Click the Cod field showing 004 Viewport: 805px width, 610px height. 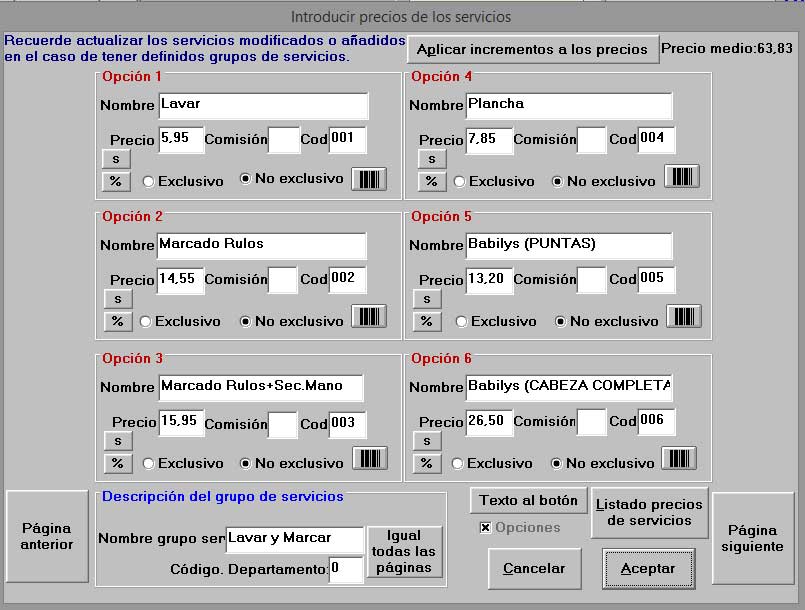click(657, 140)
